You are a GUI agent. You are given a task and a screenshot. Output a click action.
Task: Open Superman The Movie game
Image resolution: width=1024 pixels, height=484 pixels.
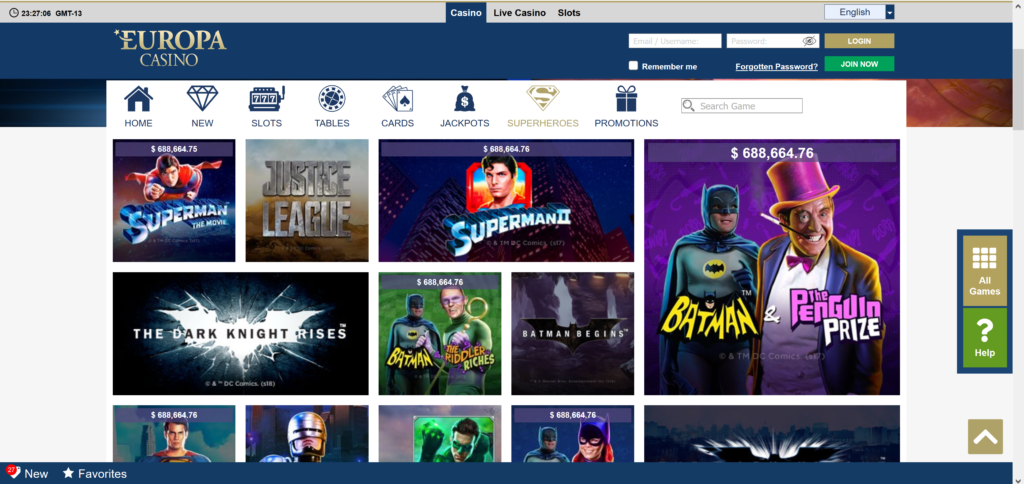tap(174, 201)
